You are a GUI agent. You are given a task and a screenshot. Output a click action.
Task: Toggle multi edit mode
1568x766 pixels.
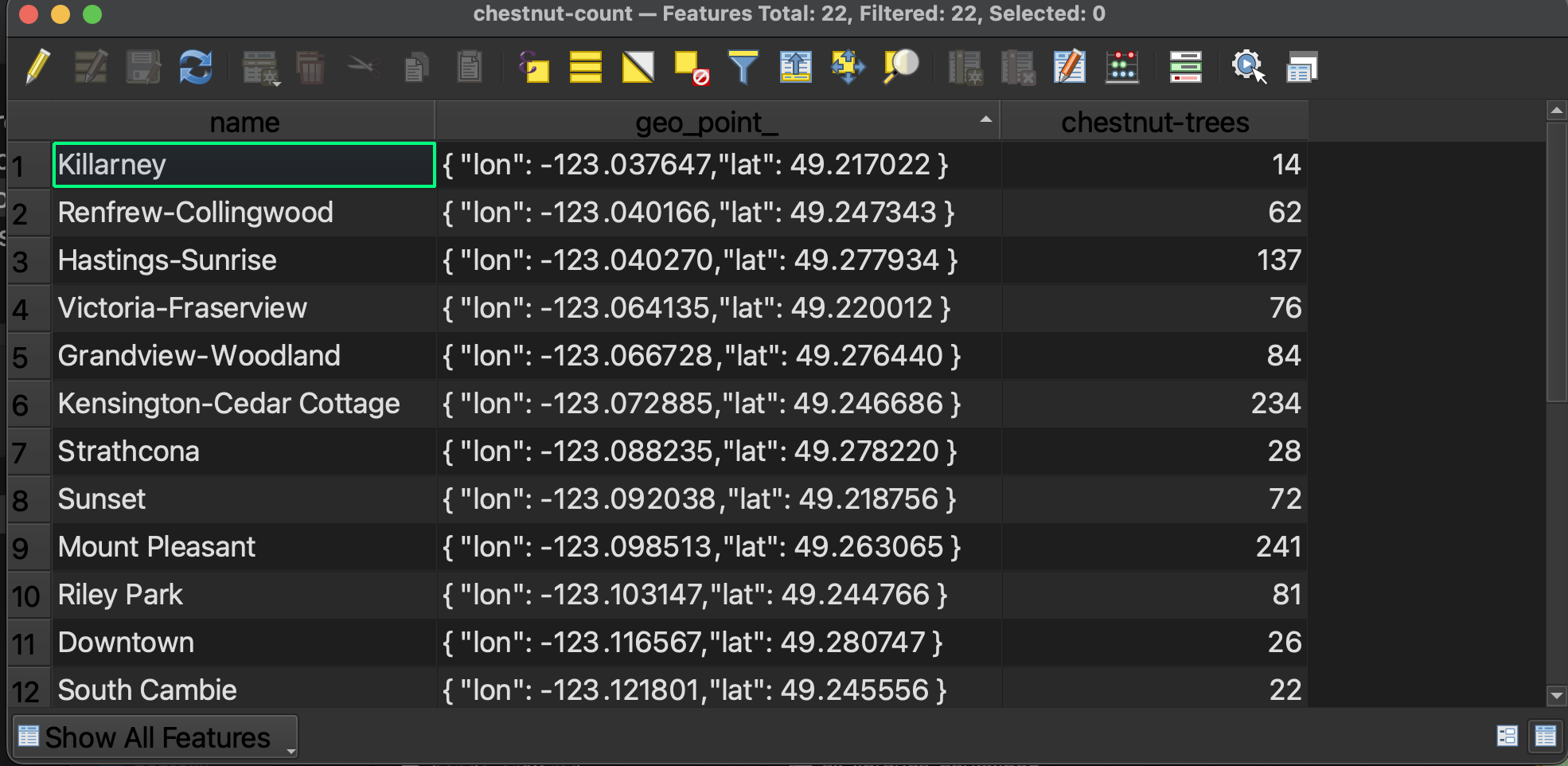[x=91, y=67]
